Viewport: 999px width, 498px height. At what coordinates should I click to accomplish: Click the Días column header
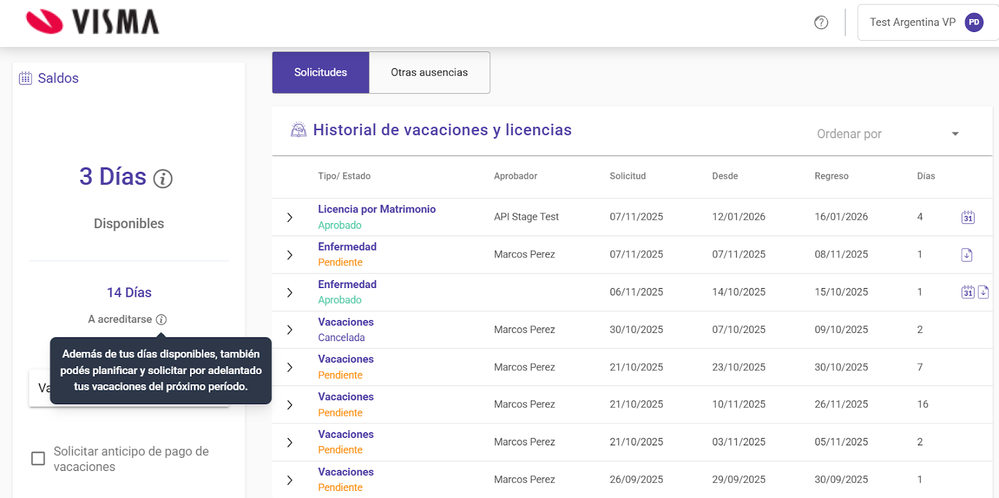926,176
